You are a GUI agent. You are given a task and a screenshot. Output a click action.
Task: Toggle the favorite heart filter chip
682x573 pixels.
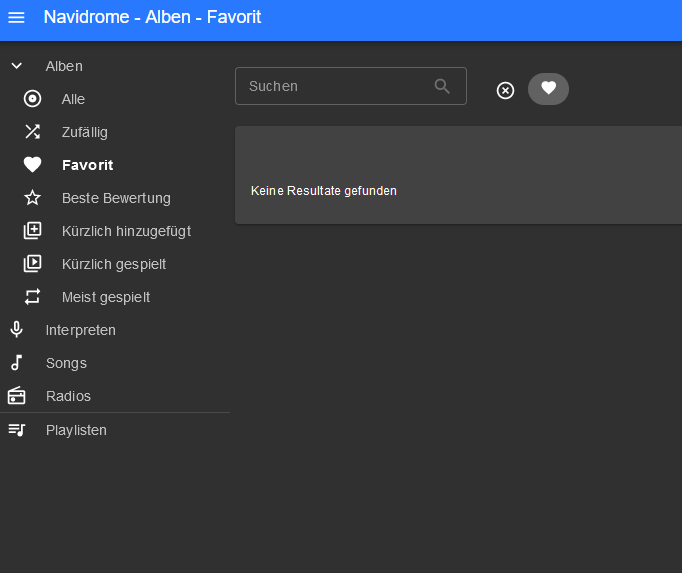click(x=548, y=89)
